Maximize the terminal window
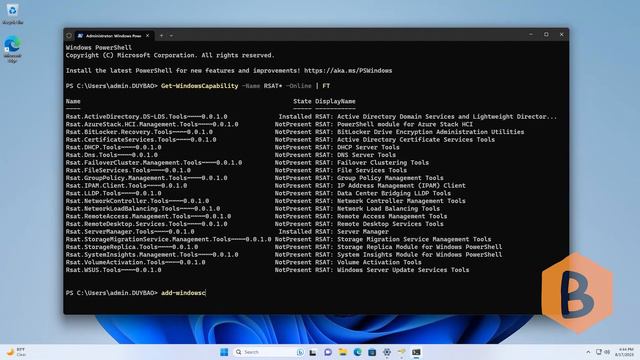Screen dimensions: 640x360 [546, 35]
